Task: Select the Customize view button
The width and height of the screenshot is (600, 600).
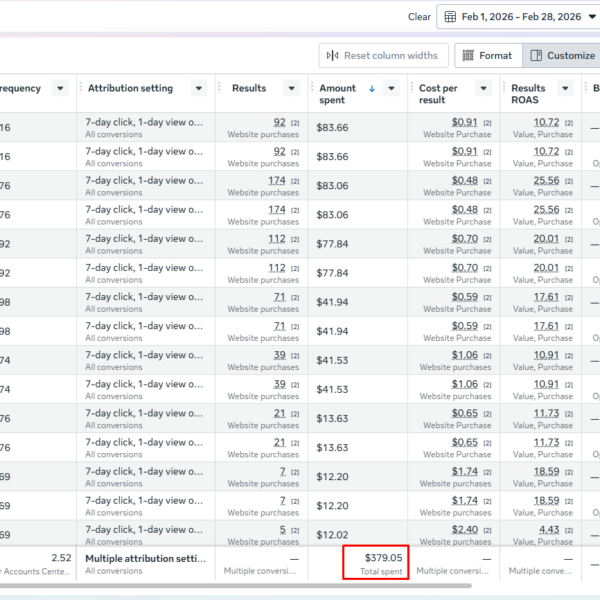Action: (562, 56)
